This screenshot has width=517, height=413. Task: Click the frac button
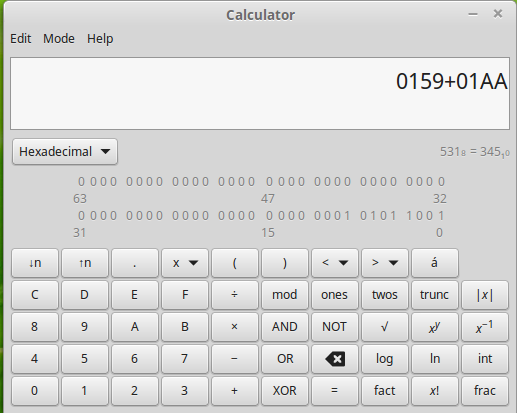pos(485,391)
